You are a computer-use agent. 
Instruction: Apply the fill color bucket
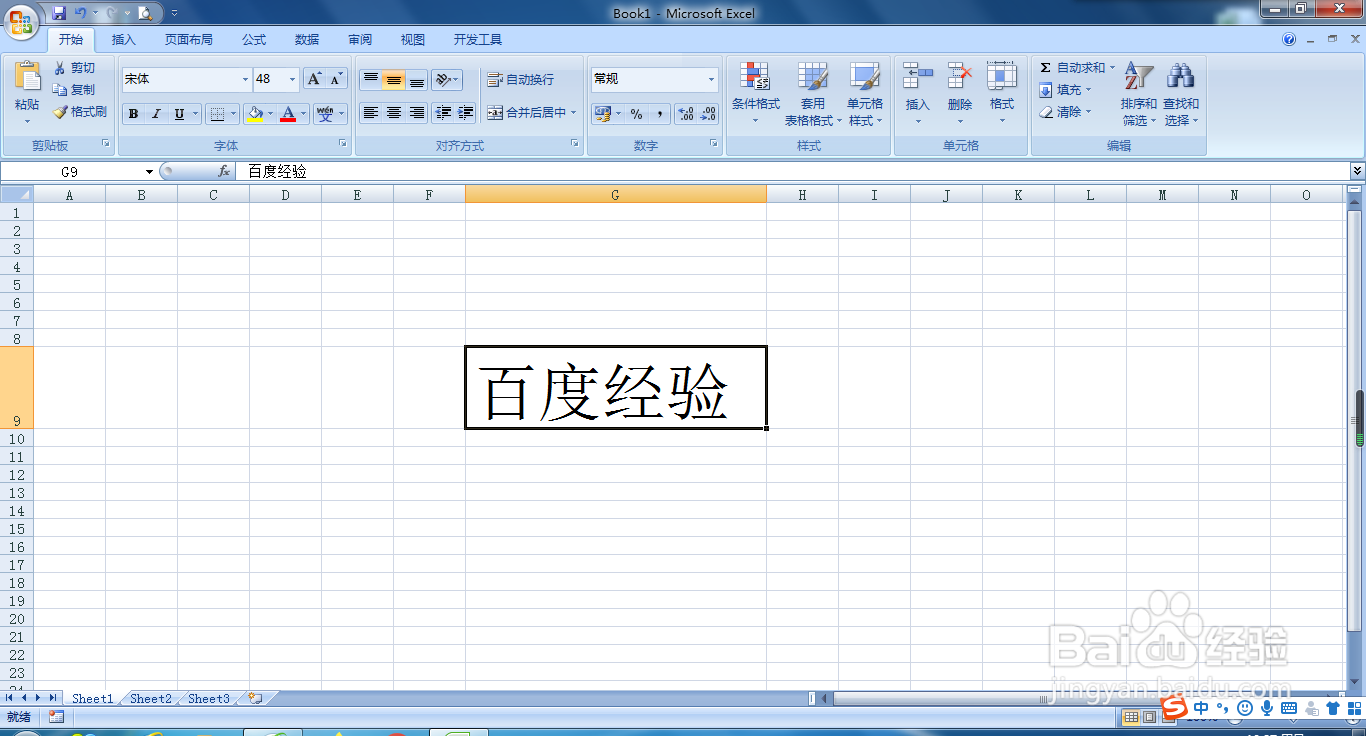point(255,114)
